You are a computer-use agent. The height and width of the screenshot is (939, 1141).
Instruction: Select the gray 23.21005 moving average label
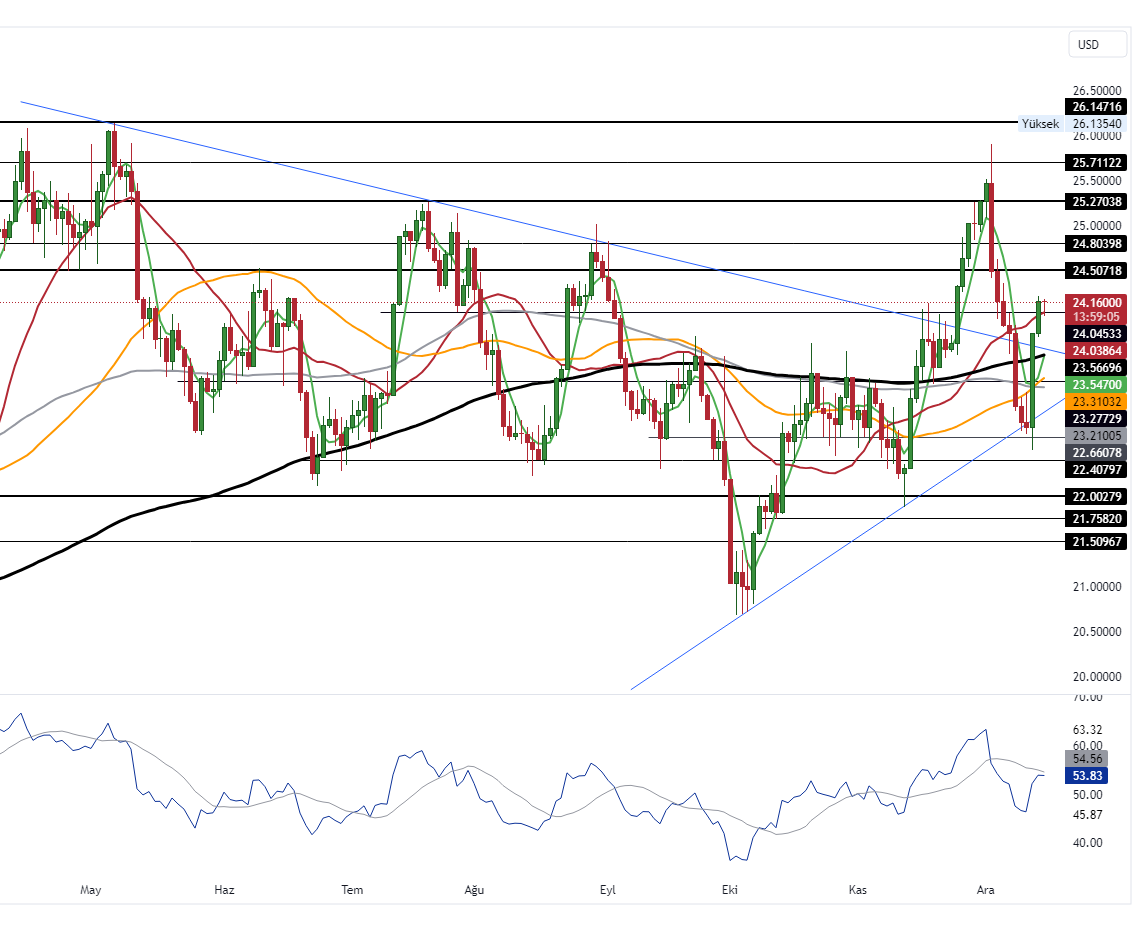point(1097,436)
